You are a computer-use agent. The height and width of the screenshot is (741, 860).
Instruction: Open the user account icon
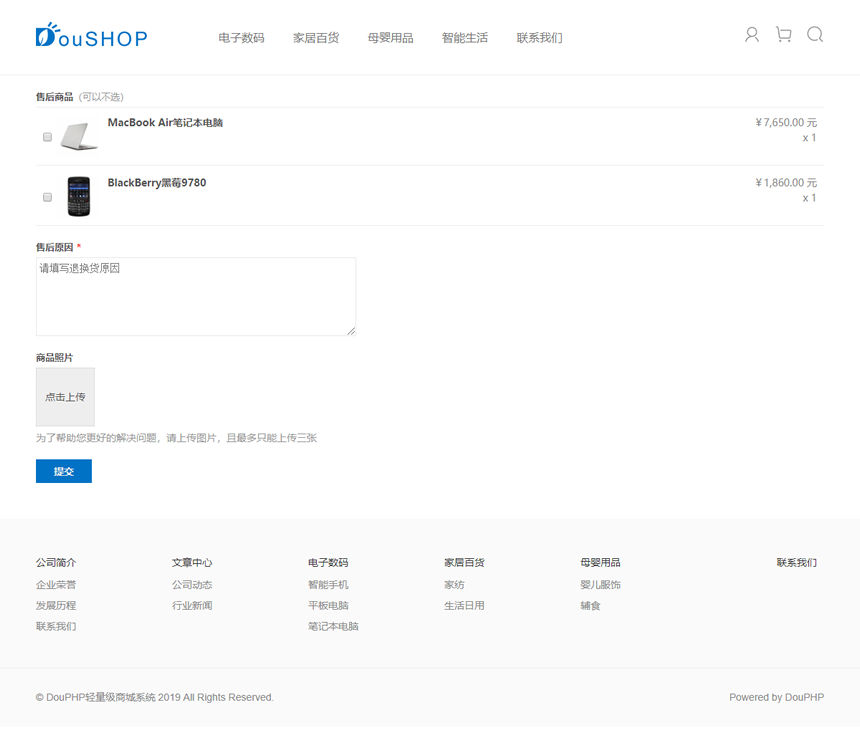[x=752, y=35]
